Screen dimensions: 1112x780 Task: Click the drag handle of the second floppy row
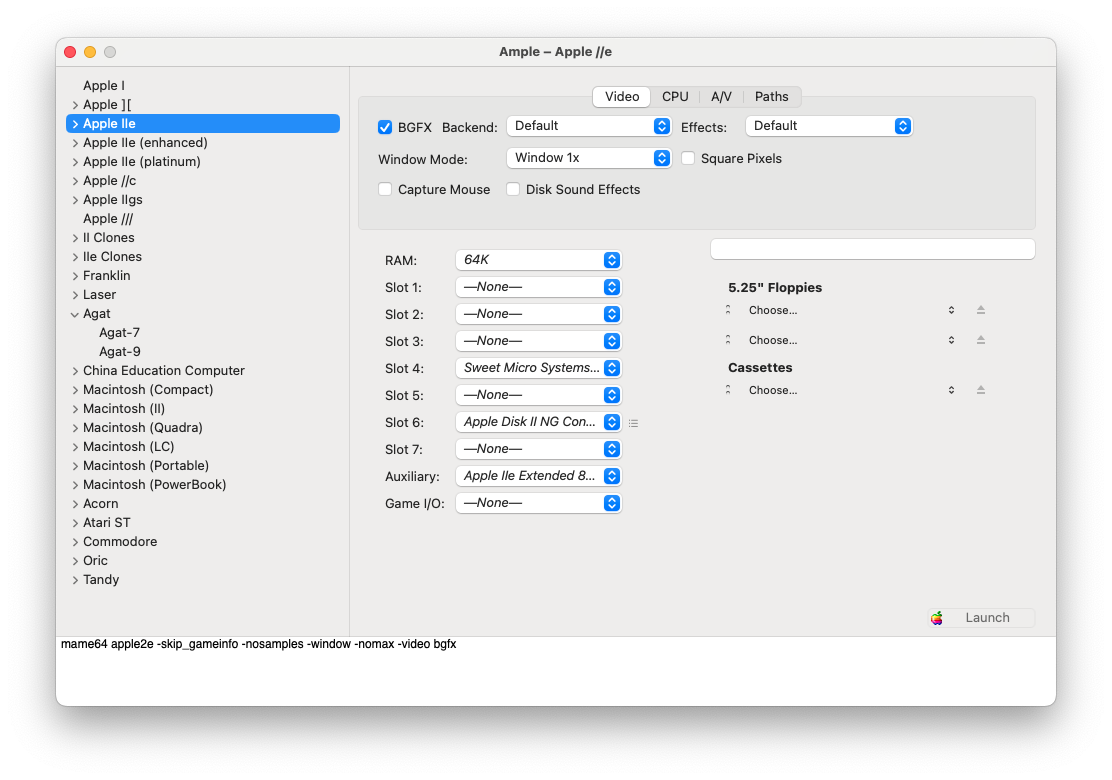tap(728, 340)
